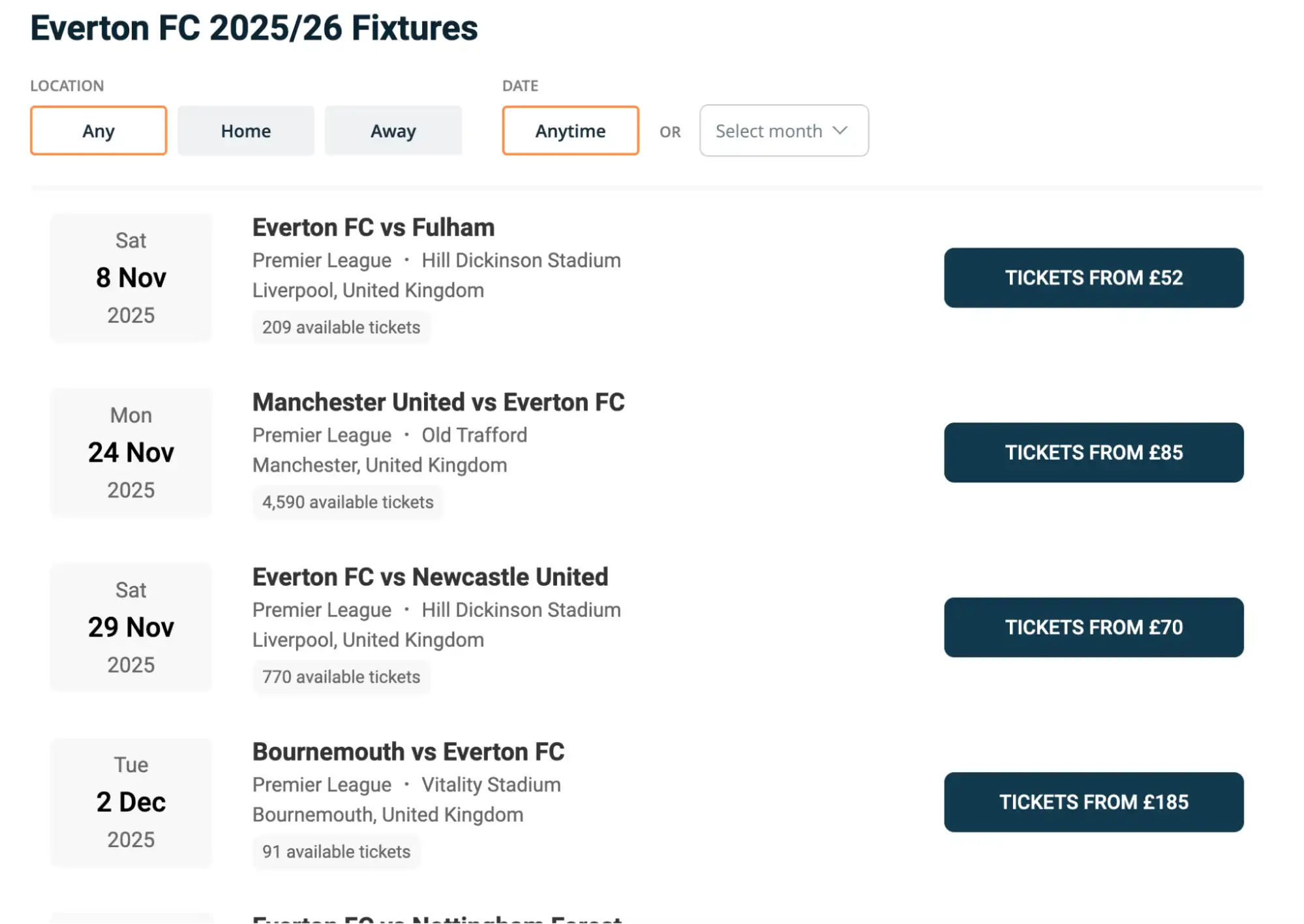Image resolution: width=1304 pixels, height=924 pixels.
Task: Click Tickets from £52 for Fulham match
Action: click(1093, 278)
